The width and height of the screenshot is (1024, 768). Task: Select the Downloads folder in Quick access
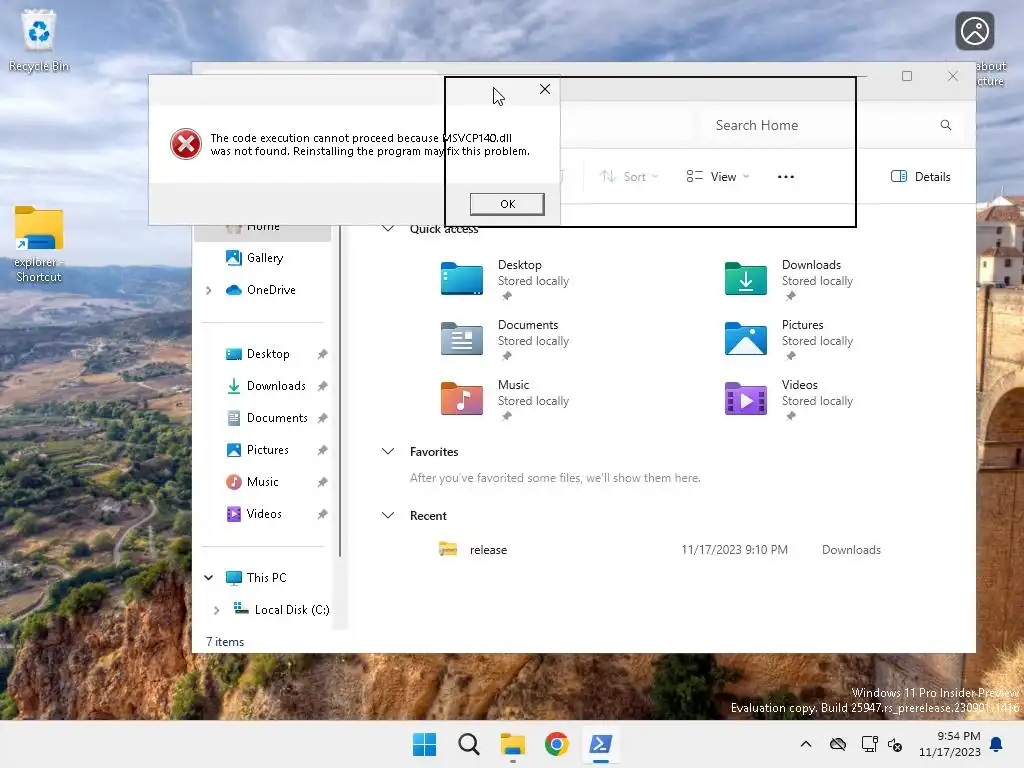(790, 280)
